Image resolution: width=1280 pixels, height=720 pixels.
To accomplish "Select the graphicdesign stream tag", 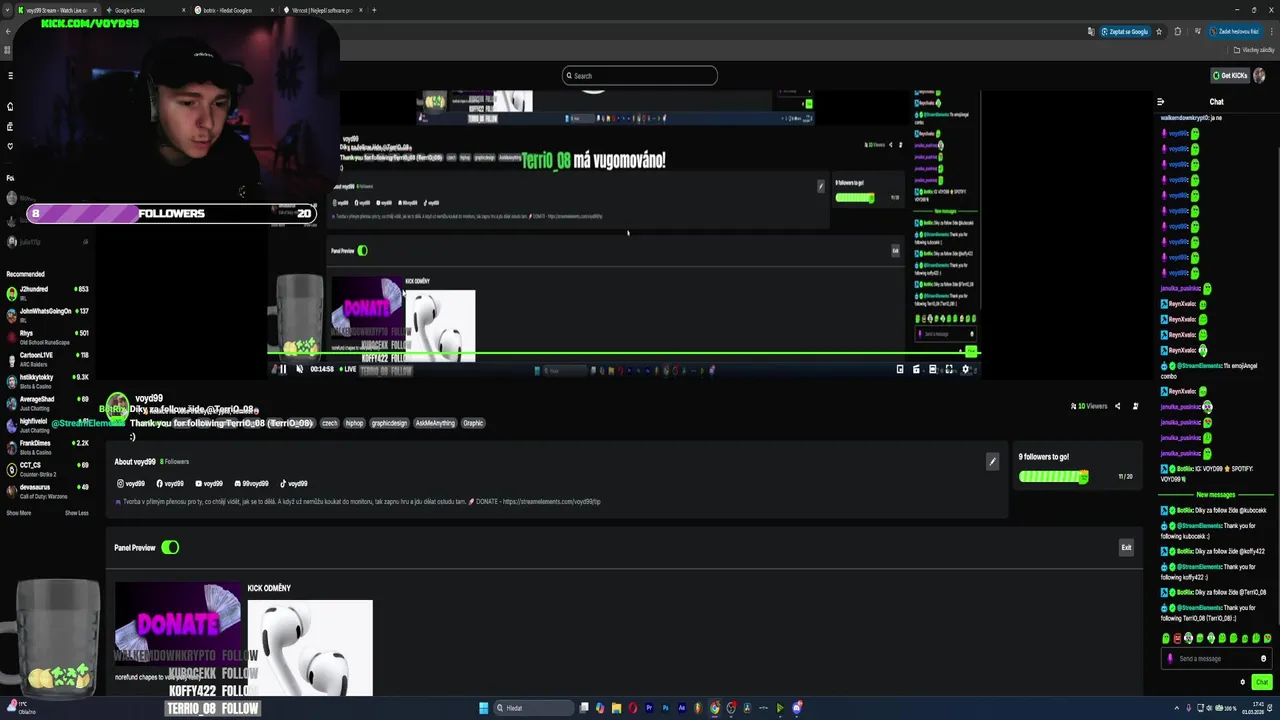I will click(x=389, y=423).
